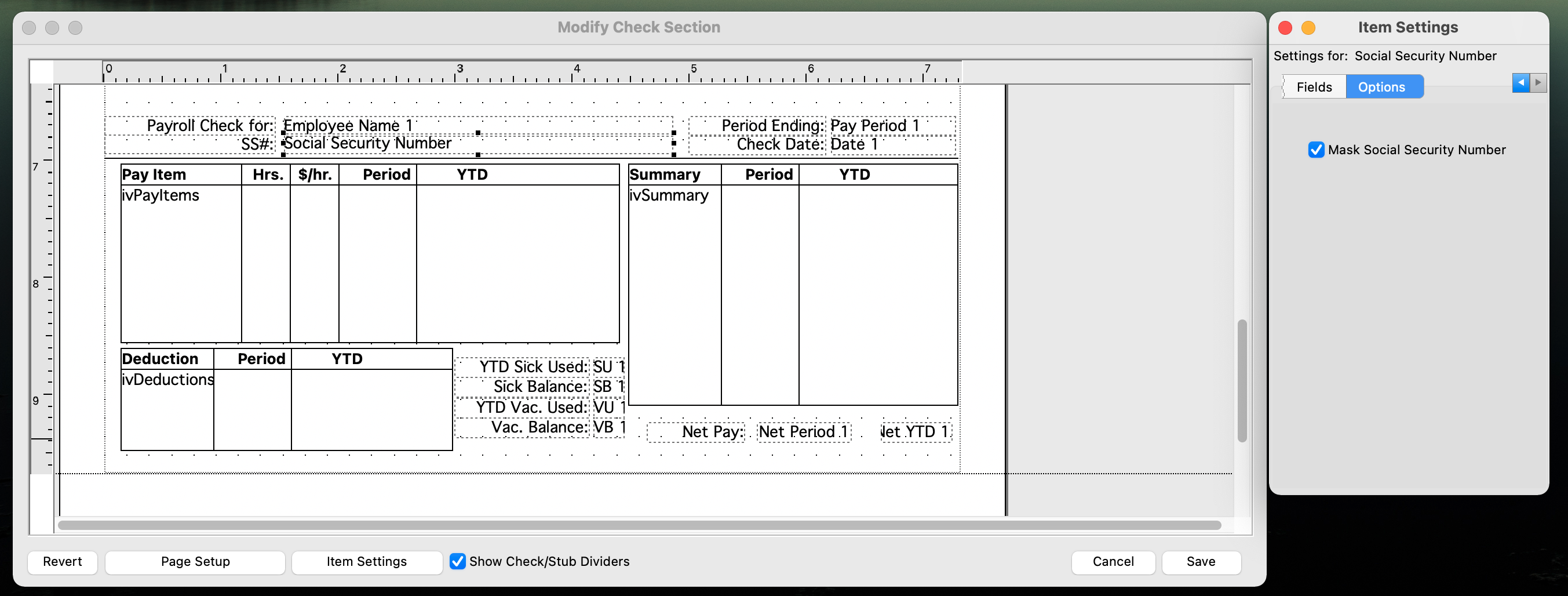This screenshot has width=1568, height=596.
Task: Click the previous item arrow in Item Settings
Action: coord(1520,83)
